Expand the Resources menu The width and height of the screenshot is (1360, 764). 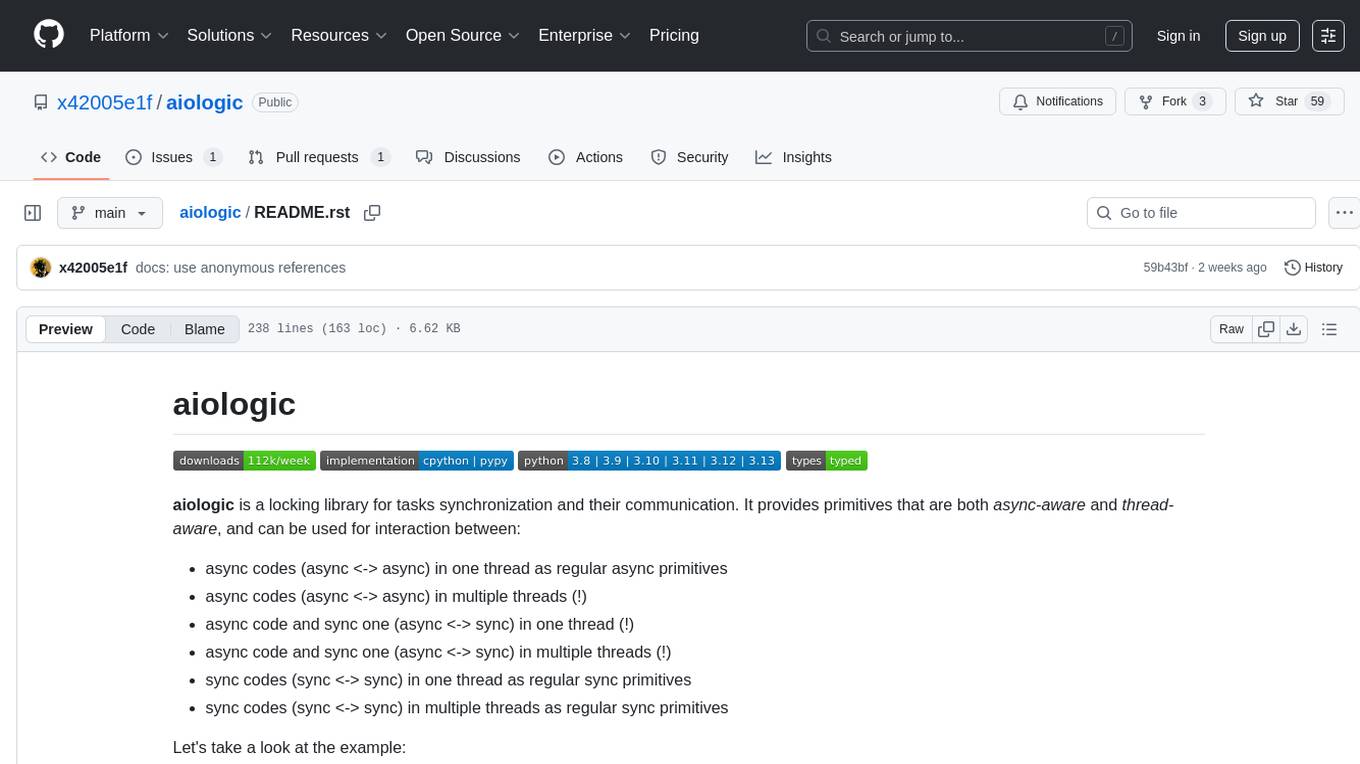click(339, 35)
